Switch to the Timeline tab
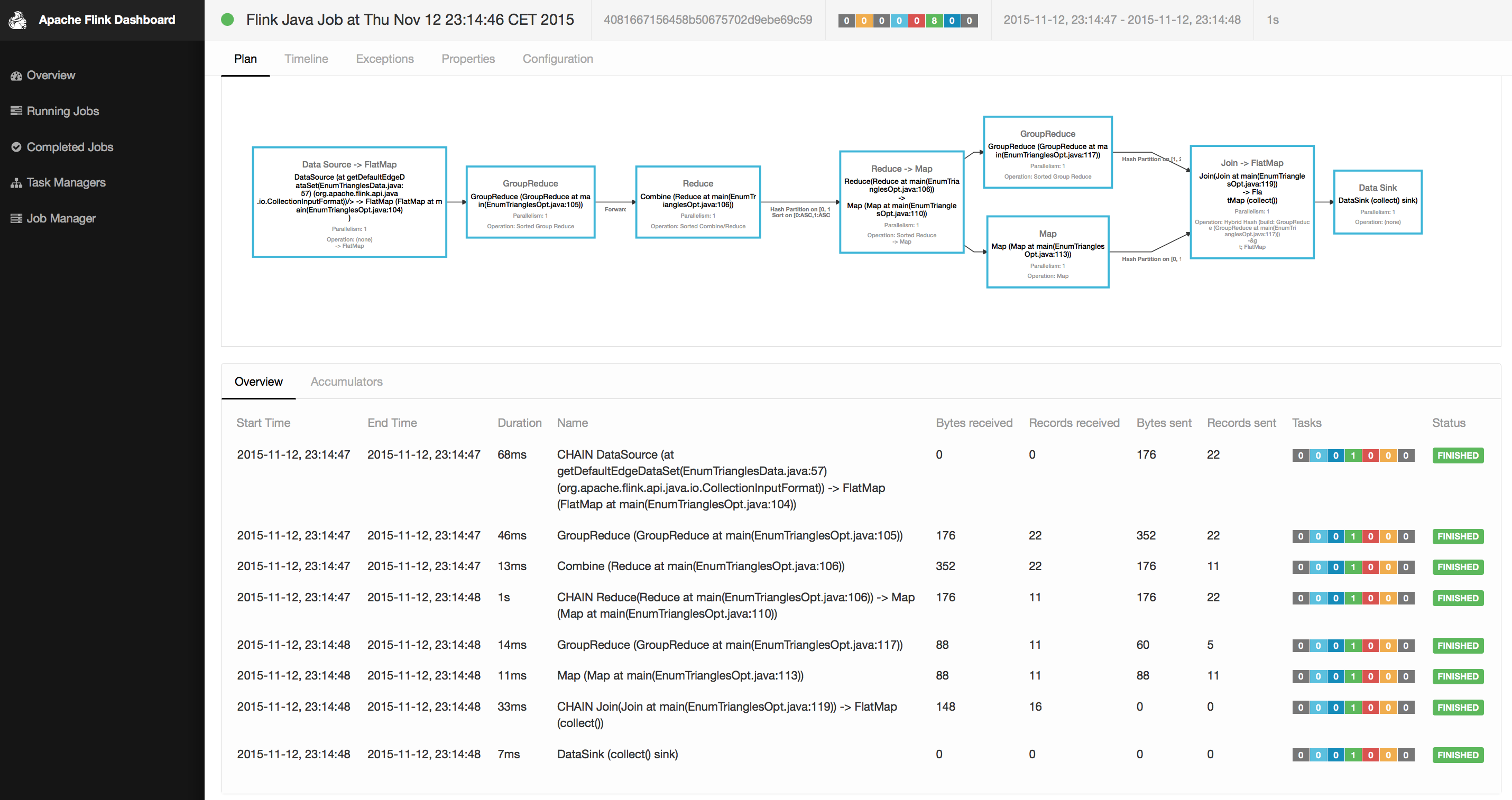This screenshot has height=800, width=1512. (x=306, y=59)
